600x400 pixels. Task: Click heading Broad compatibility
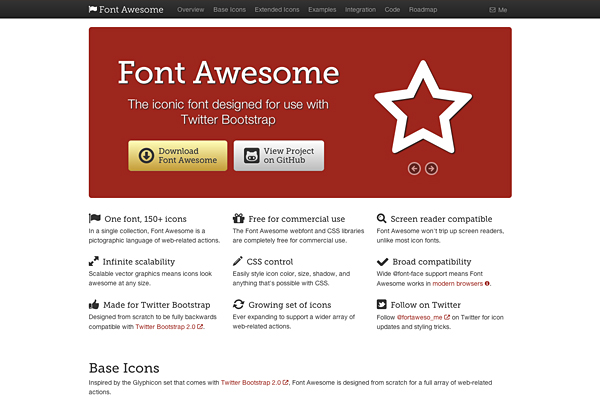point(432,261)
